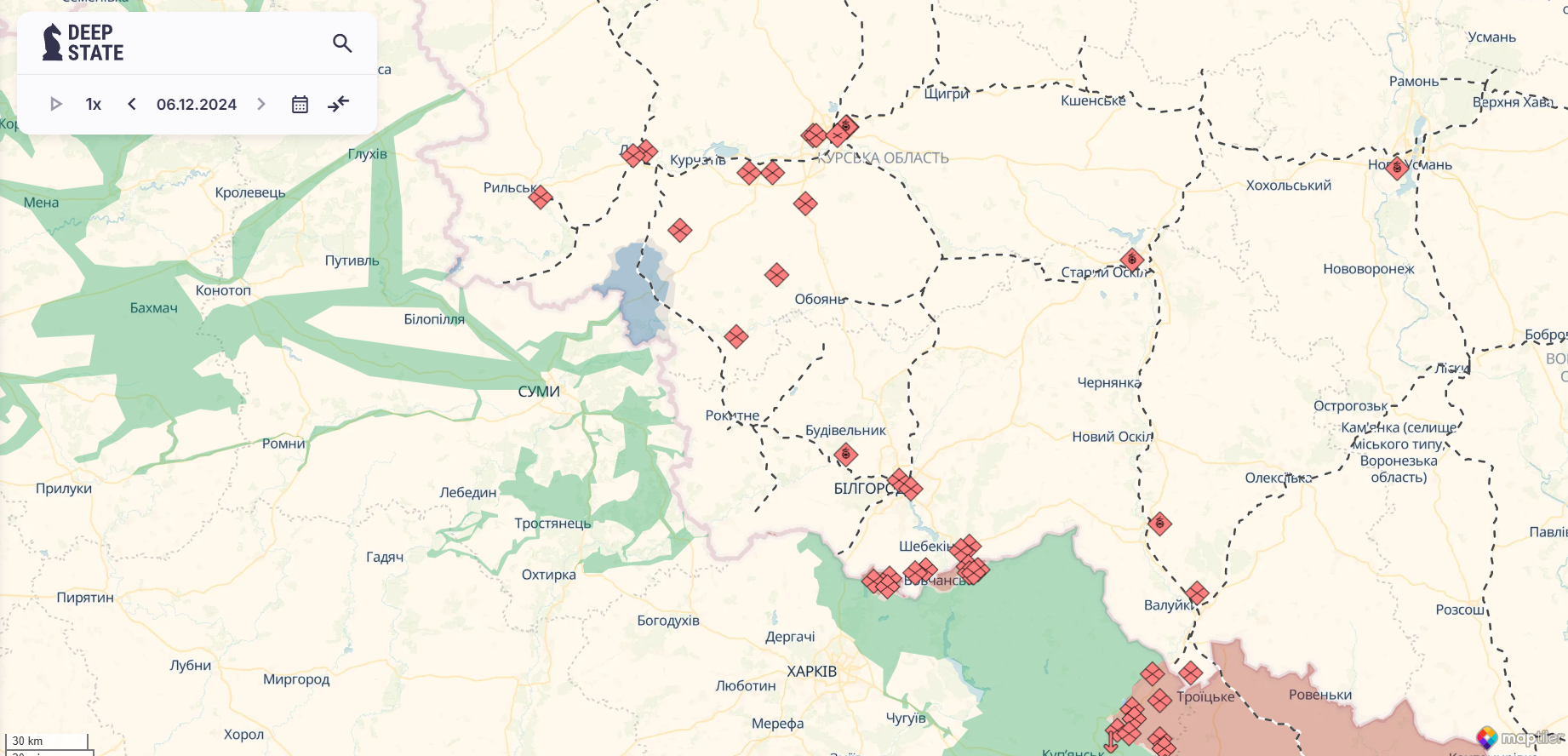Click the marker near Усмань city

[x=1395, y=168]
